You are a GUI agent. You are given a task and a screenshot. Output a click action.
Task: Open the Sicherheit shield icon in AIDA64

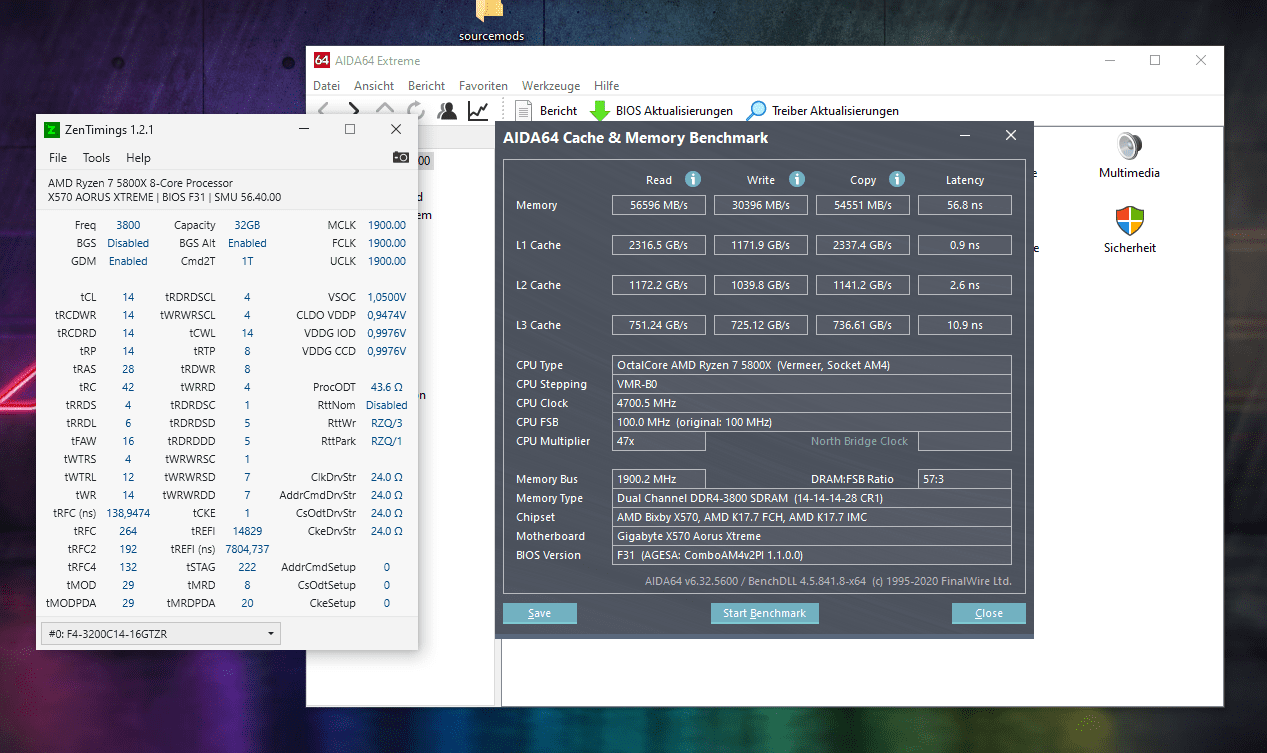click(x=1129, y=231)
